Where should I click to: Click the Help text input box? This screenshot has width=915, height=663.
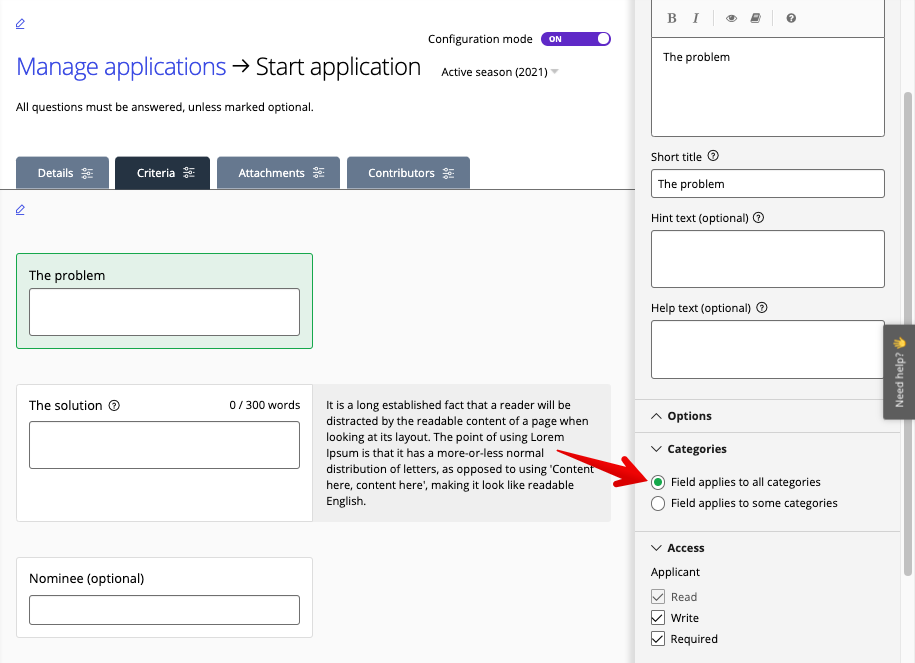[767, 350]
